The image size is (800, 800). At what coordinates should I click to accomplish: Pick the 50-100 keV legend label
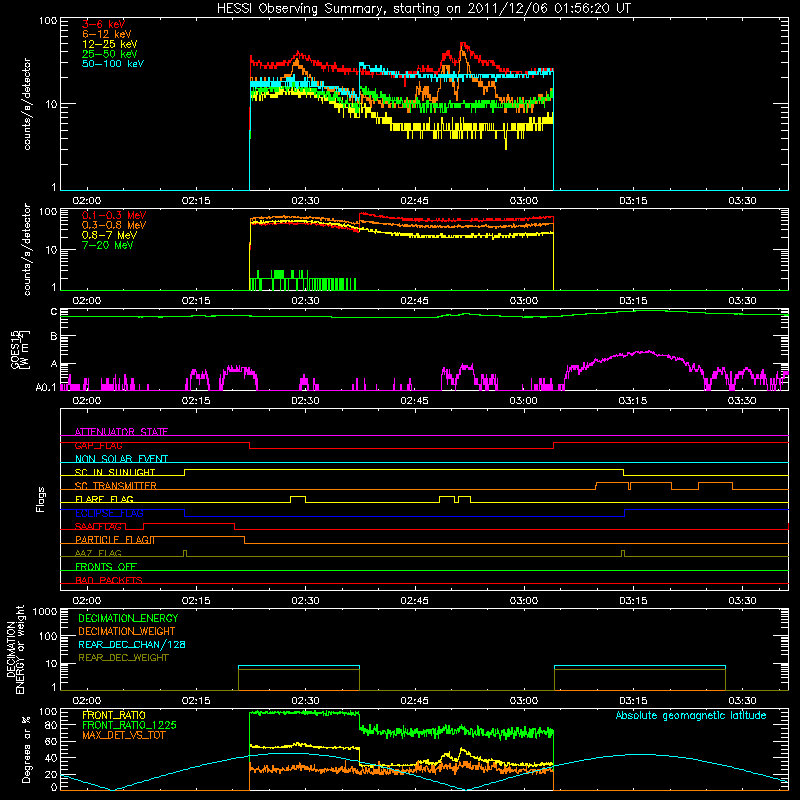pyautogui.click(x=113, y=64)
